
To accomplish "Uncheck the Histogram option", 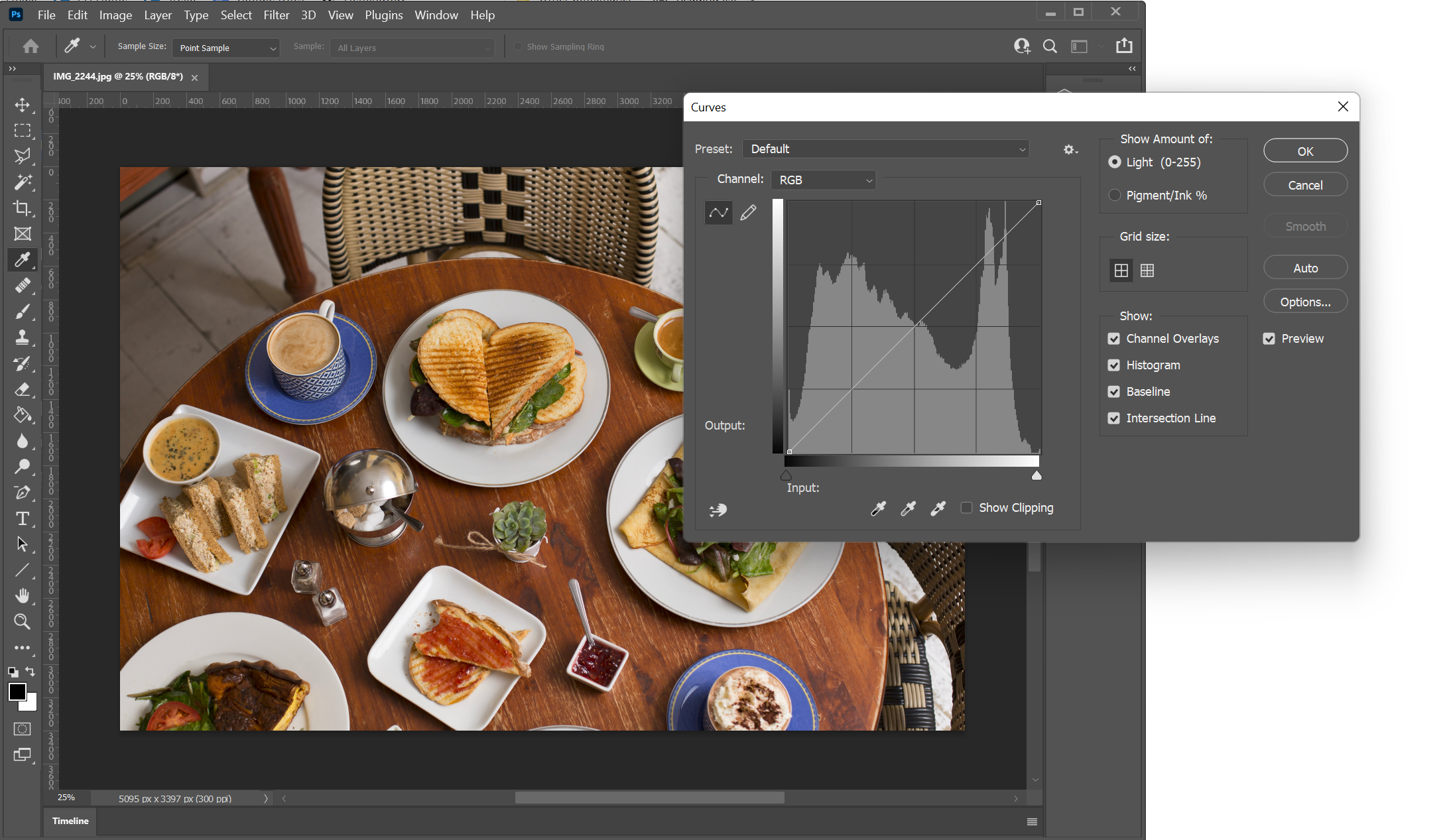I will click(1114, 365).
